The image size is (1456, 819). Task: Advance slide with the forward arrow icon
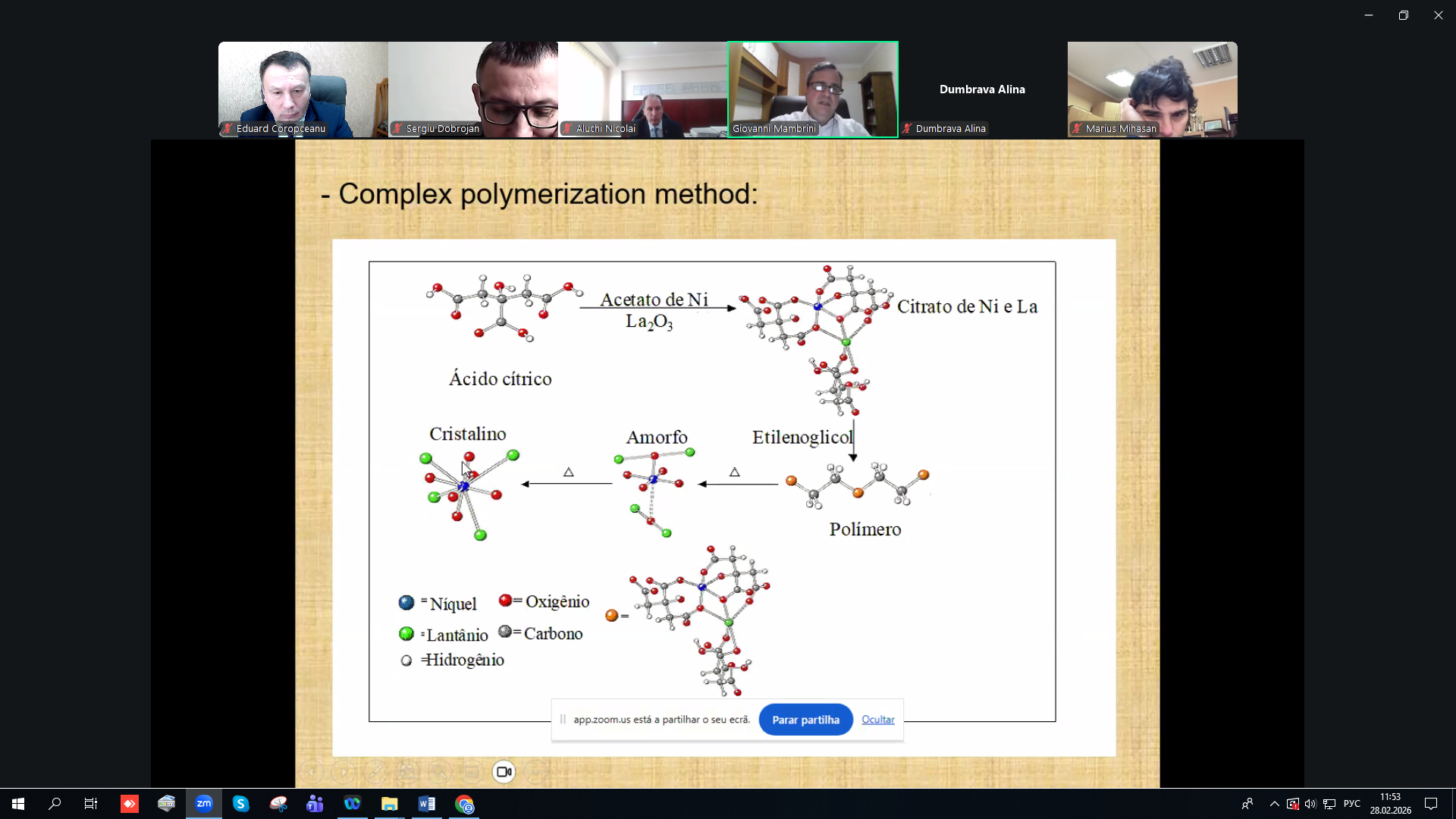(343, 772)
